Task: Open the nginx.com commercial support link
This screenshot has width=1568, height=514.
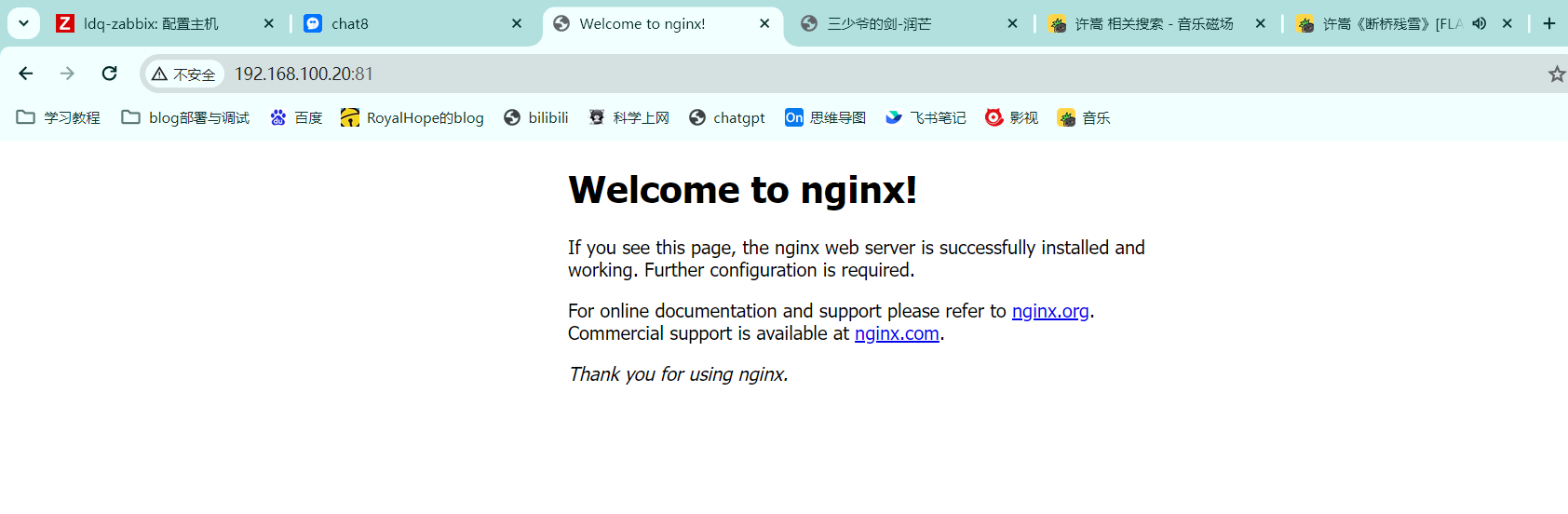Action: tap(896, 333)
